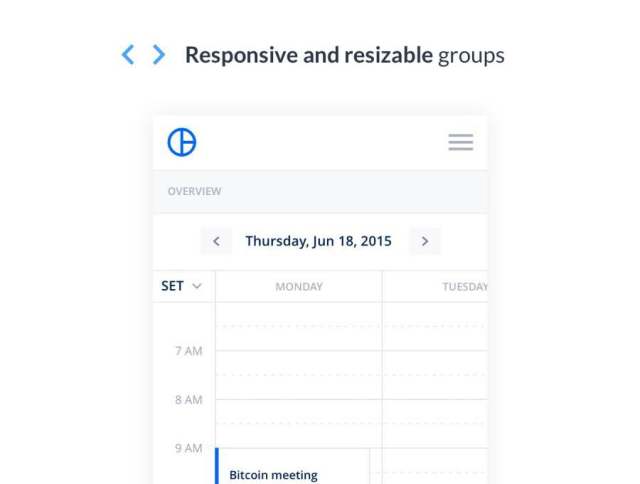Select the TUESDAY column header
The image size is (640, 484).
click(x=465, y=286)
